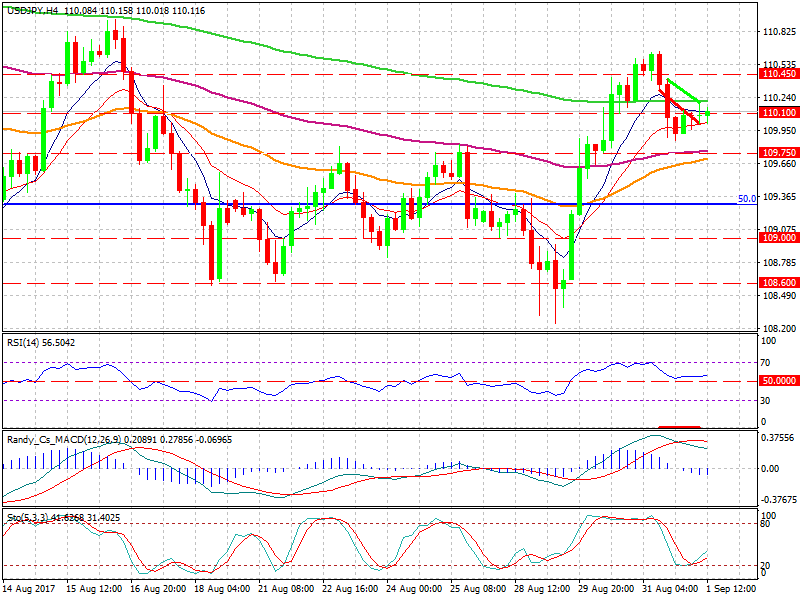Select the 110.100 red price level label
Viewport: 800px width, 600px height.
point(778,113)
